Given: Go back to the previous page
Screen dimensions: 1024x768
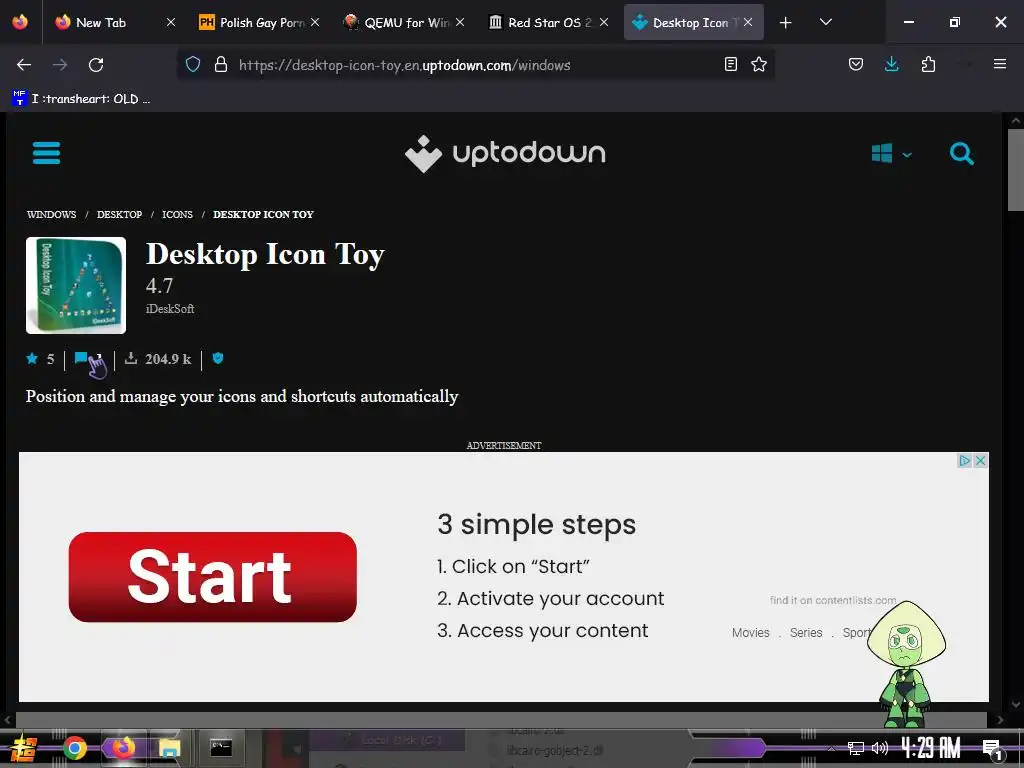Looking at the screenshot, I should point(24,65).
